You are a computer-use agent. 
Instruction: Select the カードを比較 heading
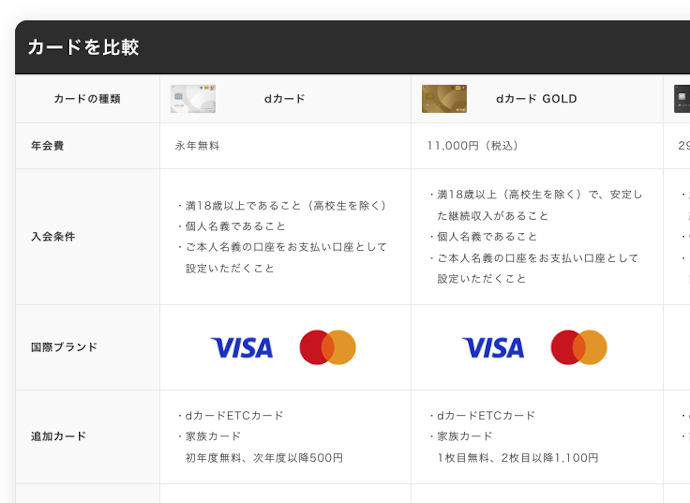pos(84,47)
